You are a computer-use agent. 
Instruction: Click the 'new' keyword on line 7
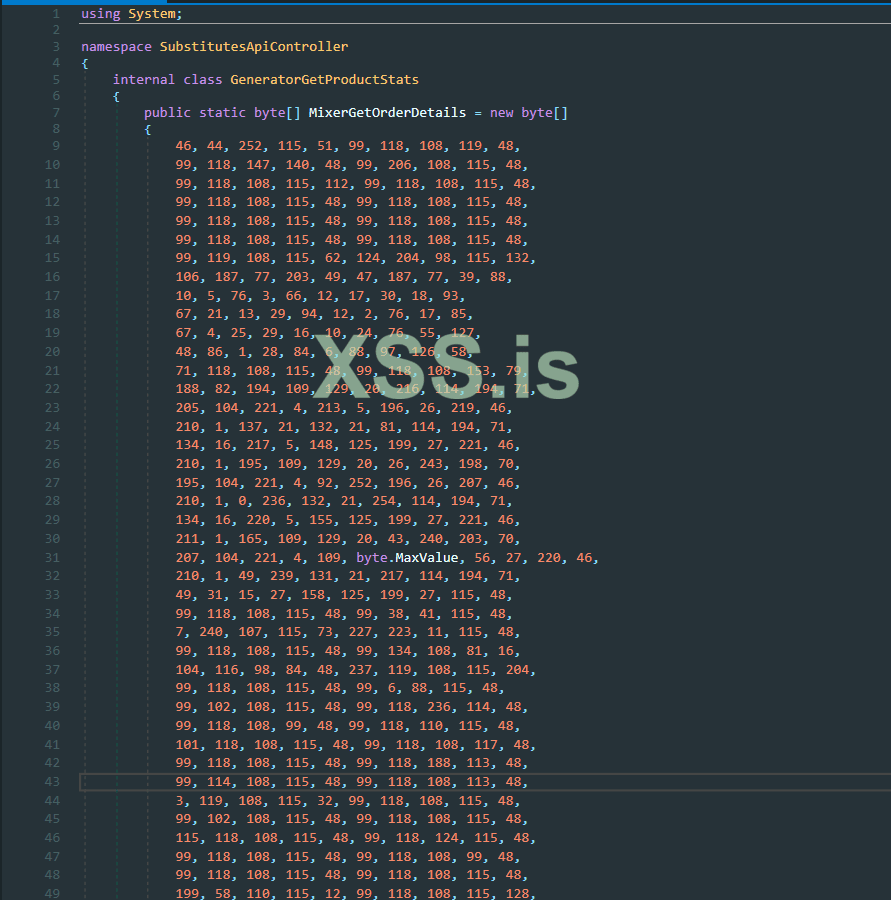[x=502, y=112]
